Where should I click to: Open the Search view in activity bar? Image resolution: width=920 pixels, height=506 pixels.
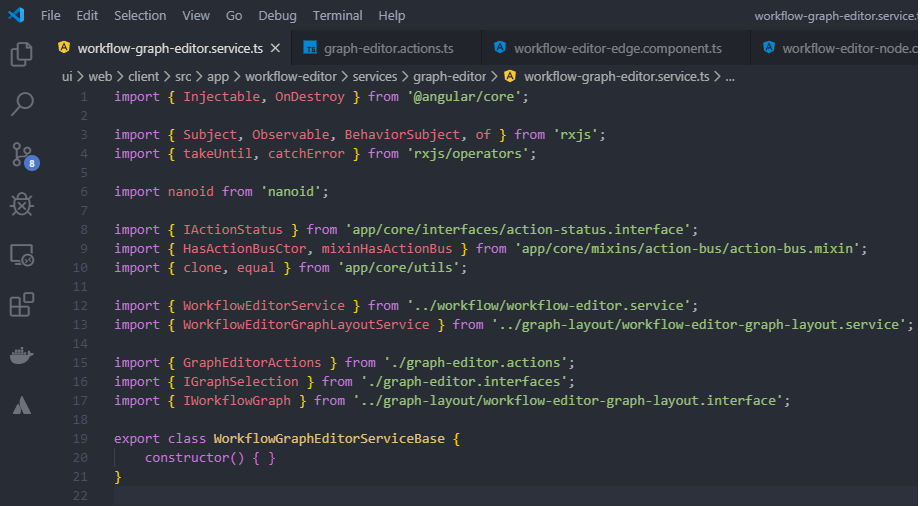click(x=22, y=104)
